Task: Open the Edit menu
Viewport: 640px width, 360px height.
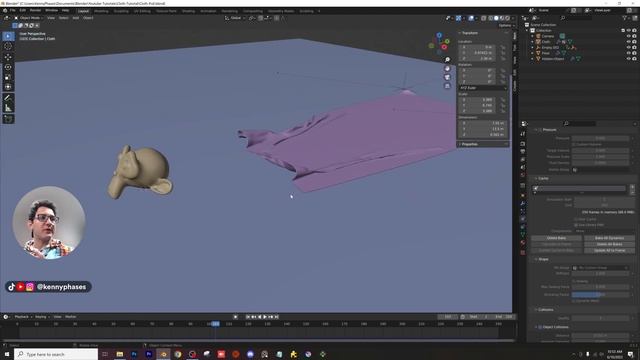Action: tap(23, 10)
